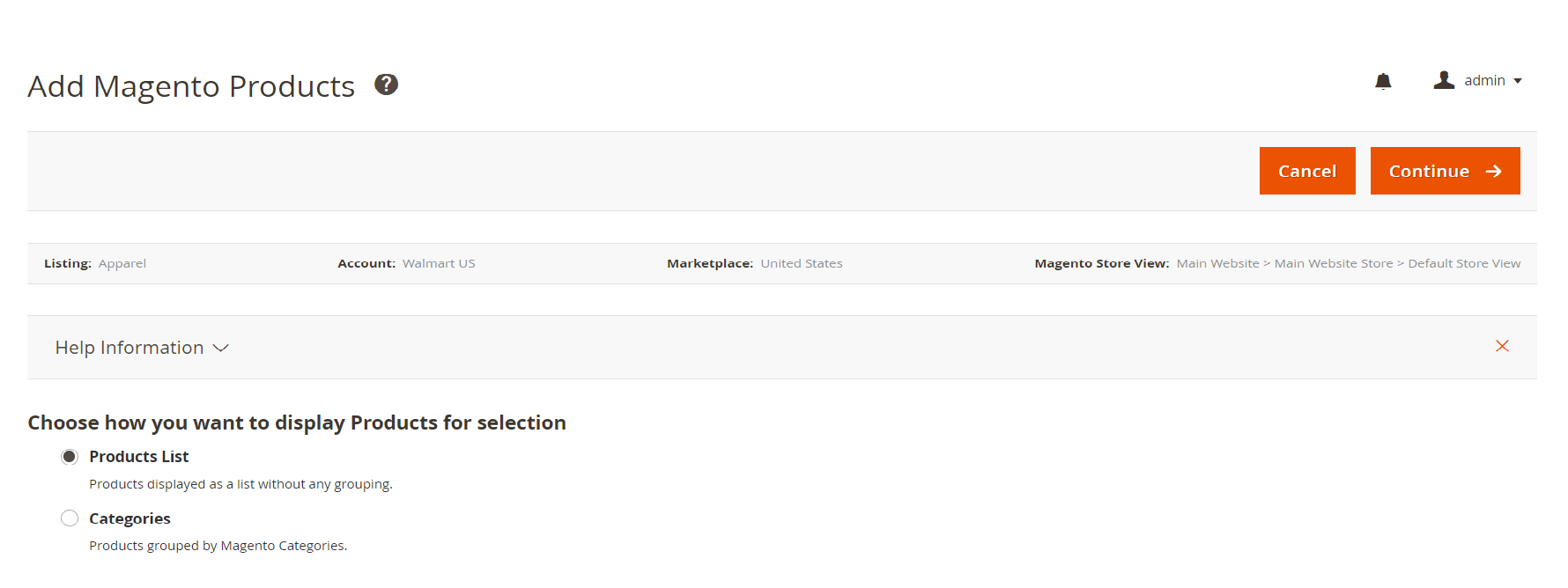Click the Help Information heading text
Viewport: 1568px width, 588px height.
tap(129, 348)
